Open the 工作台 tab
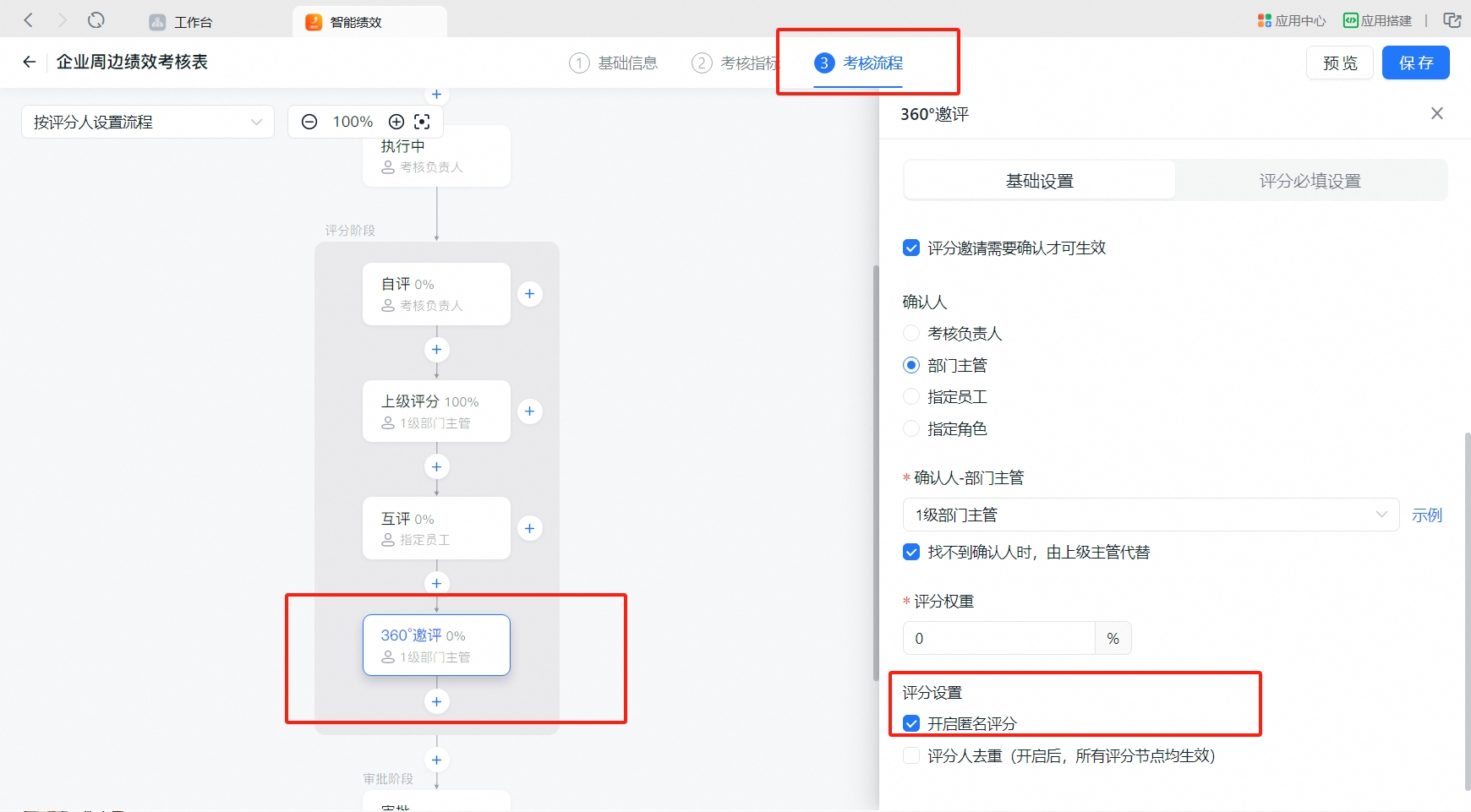The width and height of the screenshot is (1471, 812). point(181,22)
